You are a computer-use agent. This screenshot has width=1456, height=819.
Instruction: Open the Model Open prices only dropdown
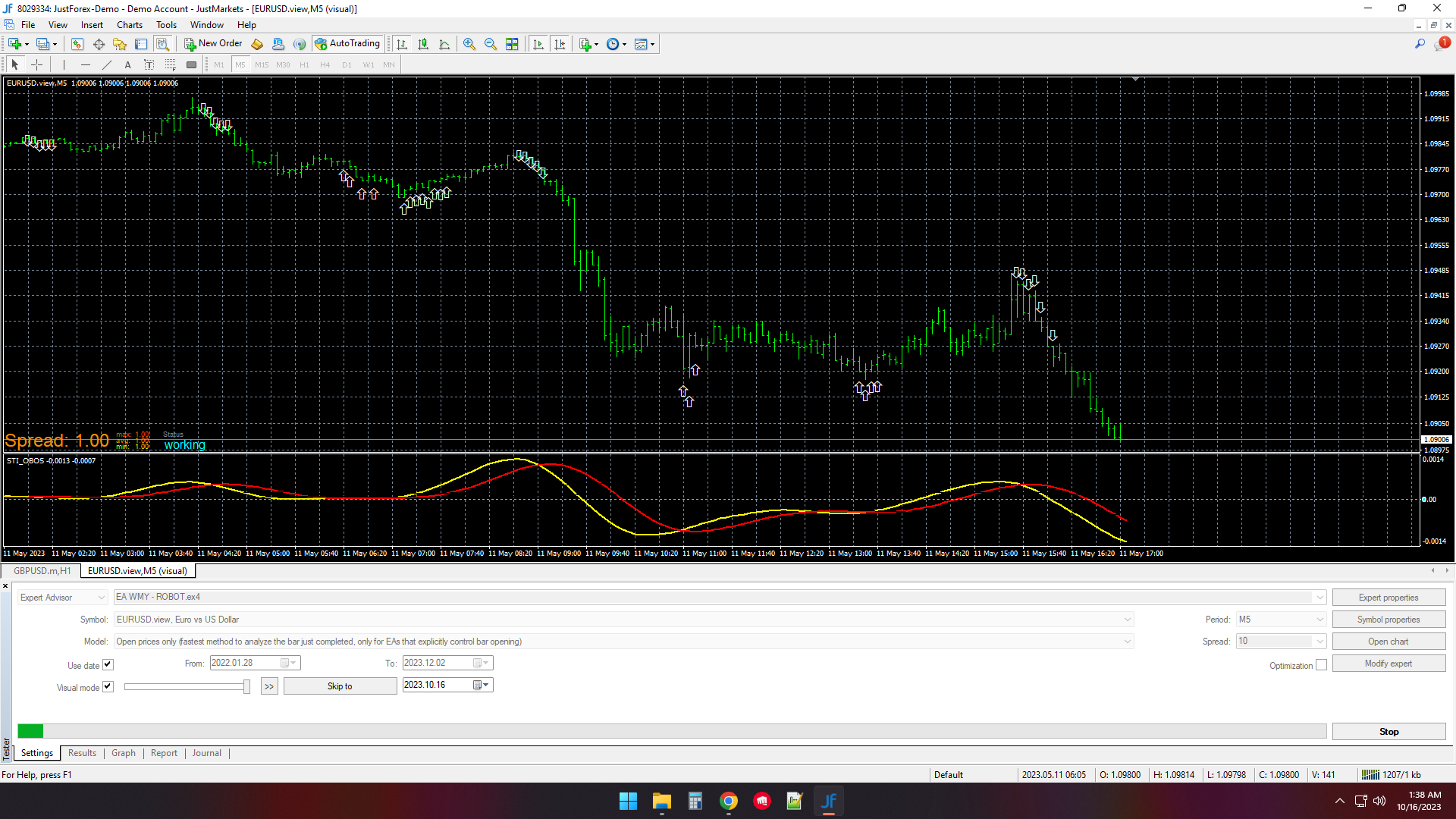click(x=1128, y=642)
